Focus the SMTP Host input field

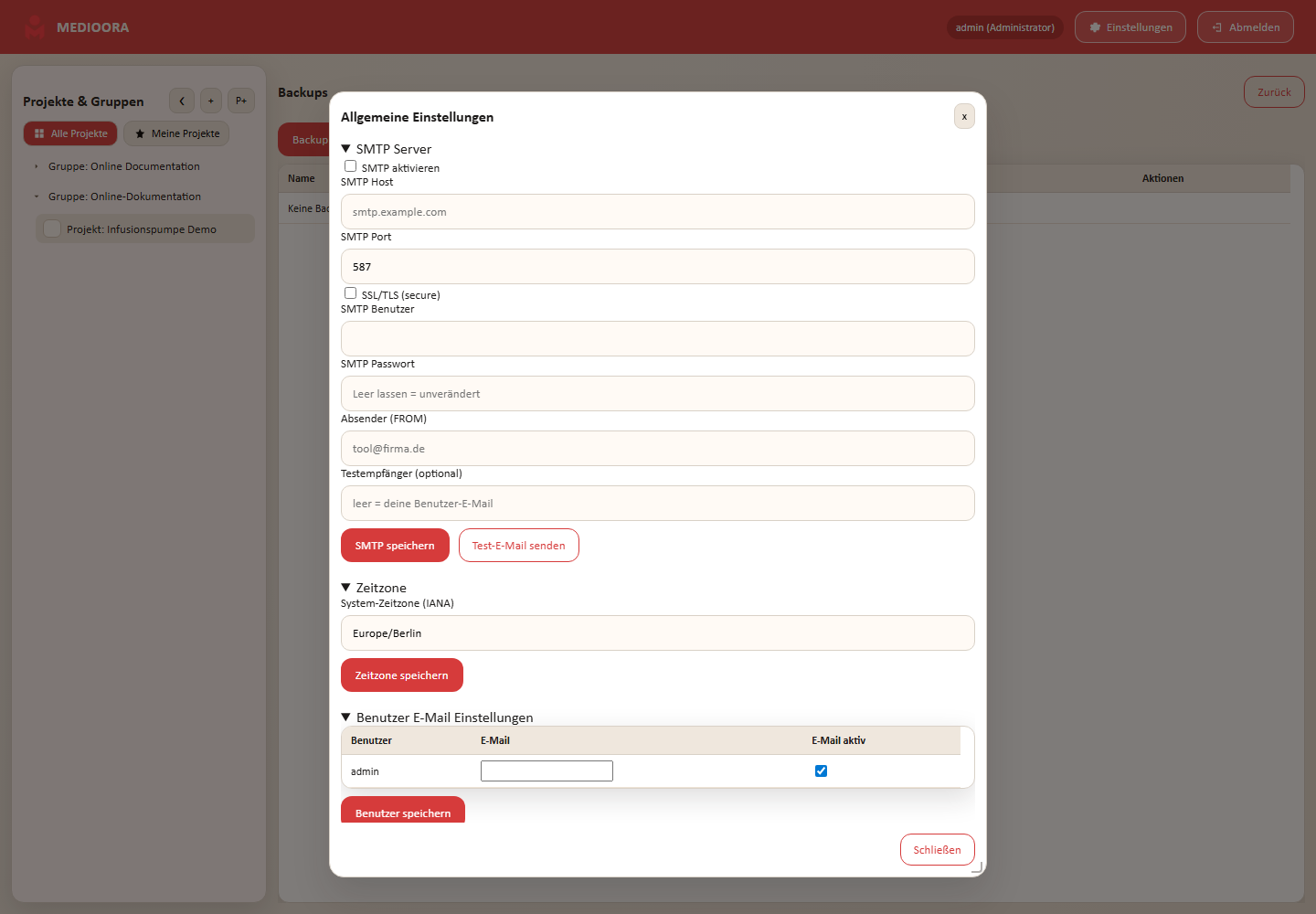[x=658, y=212]
